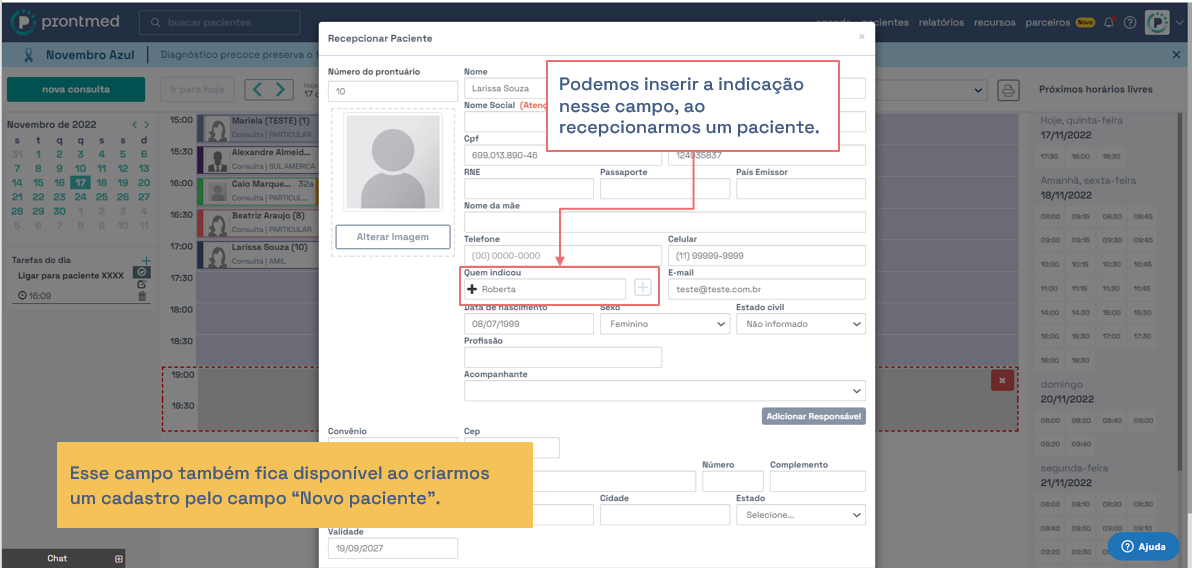Click the plus button beside Quem indicou
This screenshot has height=568, width=1192.
[642, 288]
